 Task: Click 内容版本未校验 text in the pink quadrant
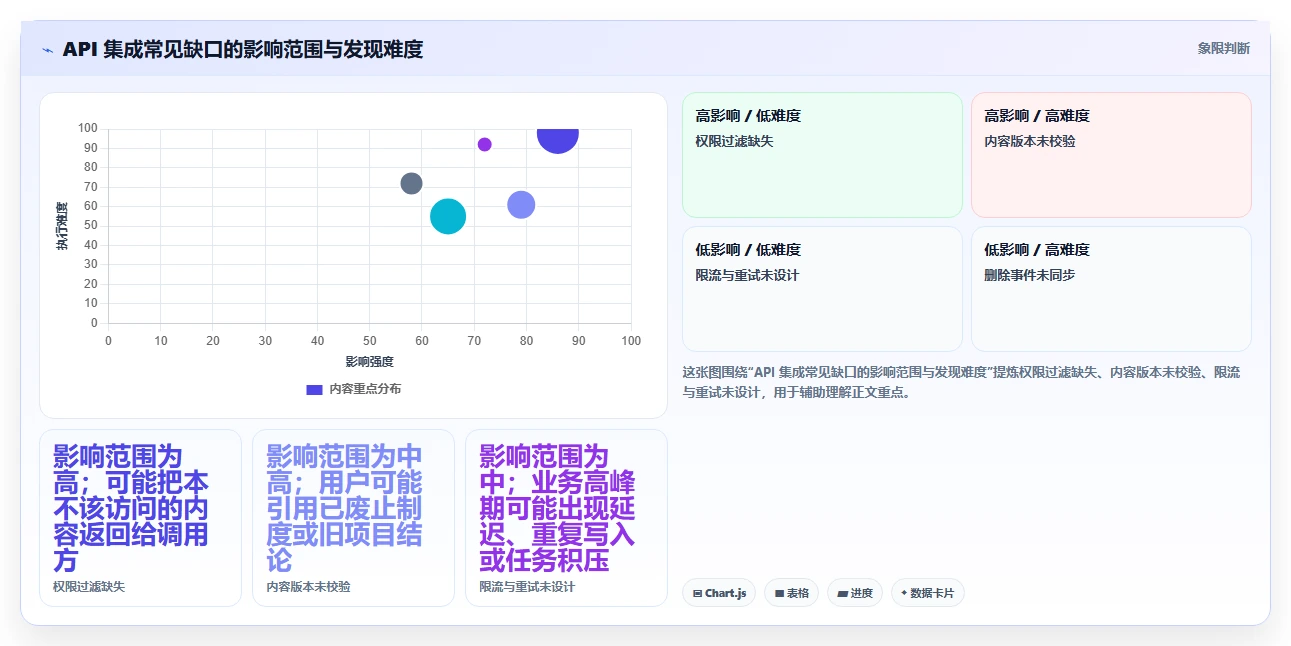[1030, 141]
